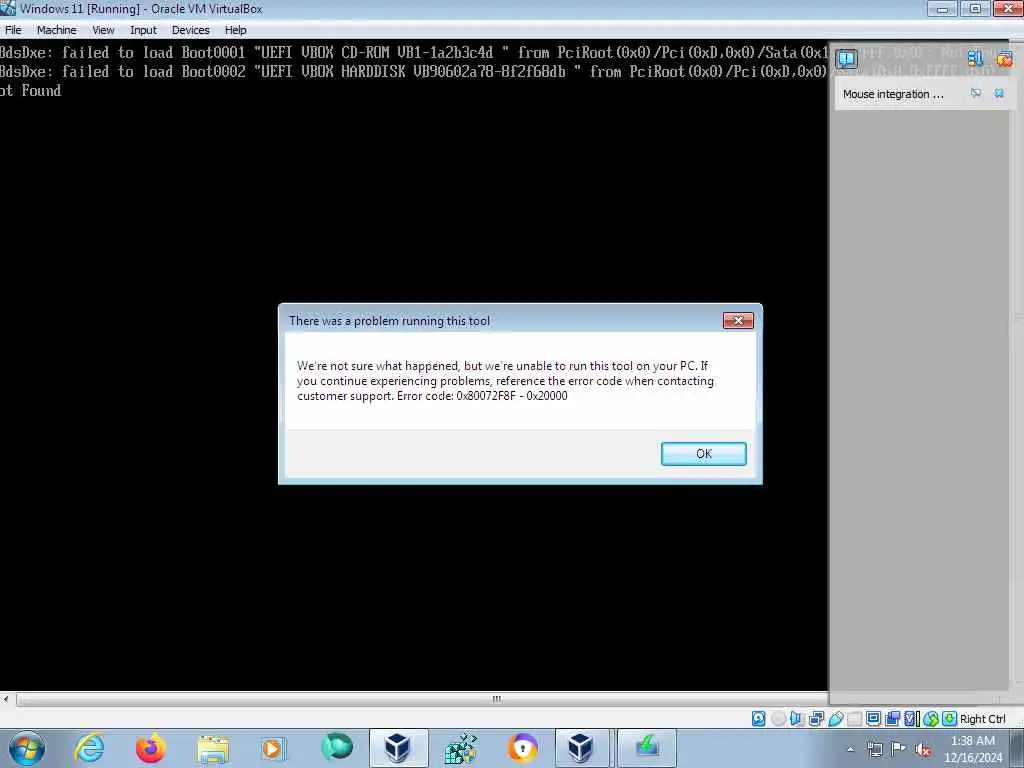The width and height of the screenshot is (1024, 768).
Task: Click the scroll left arrow of VM view
Action: pos(6,699)
